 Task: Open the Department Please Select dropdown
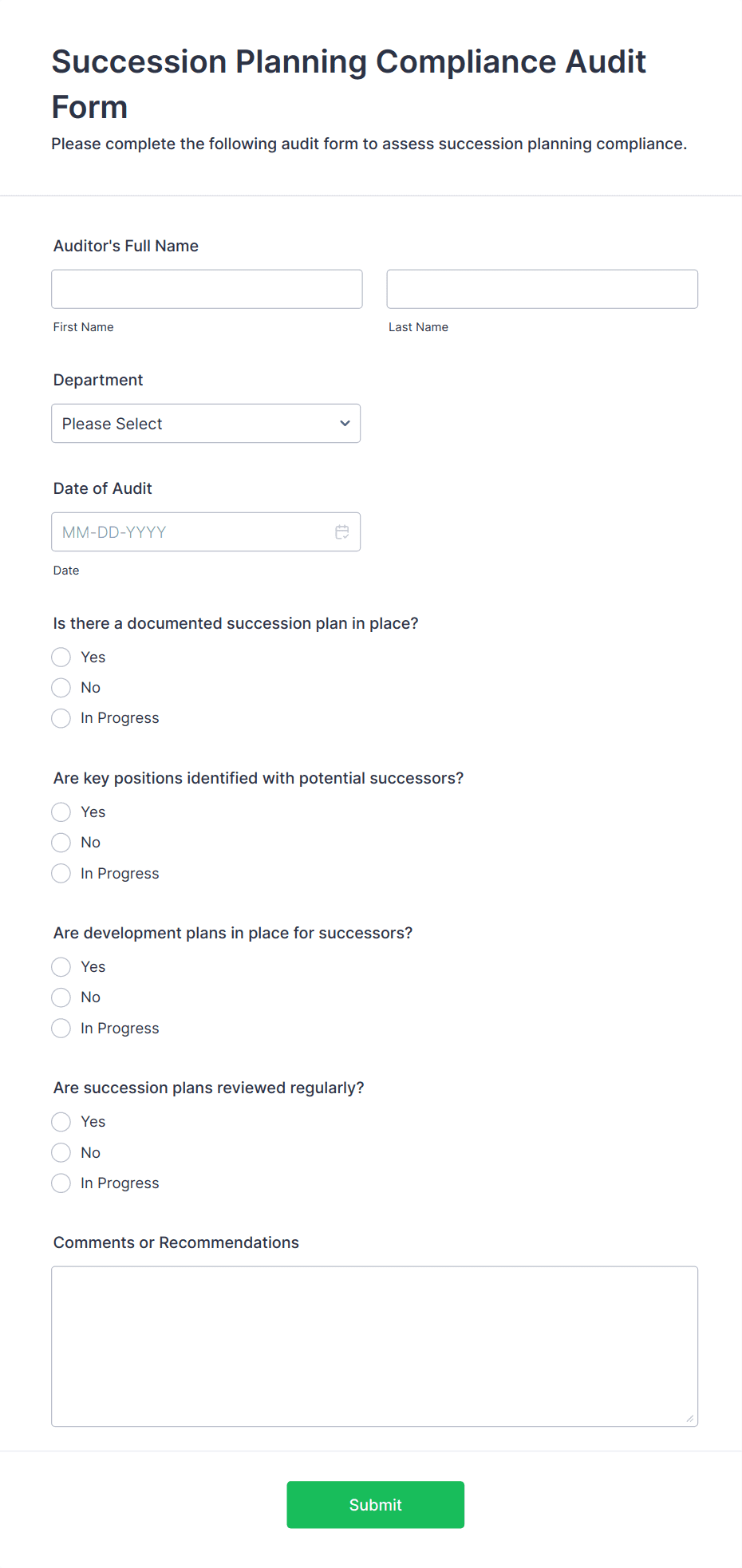pos(206,424)
